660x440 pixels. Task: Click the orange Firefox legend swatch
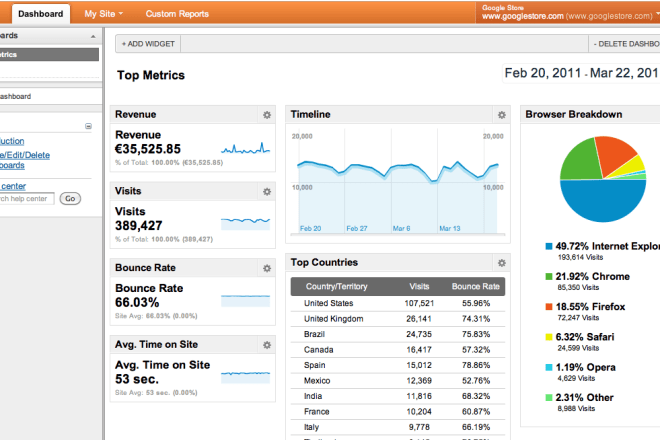(549, 307)
